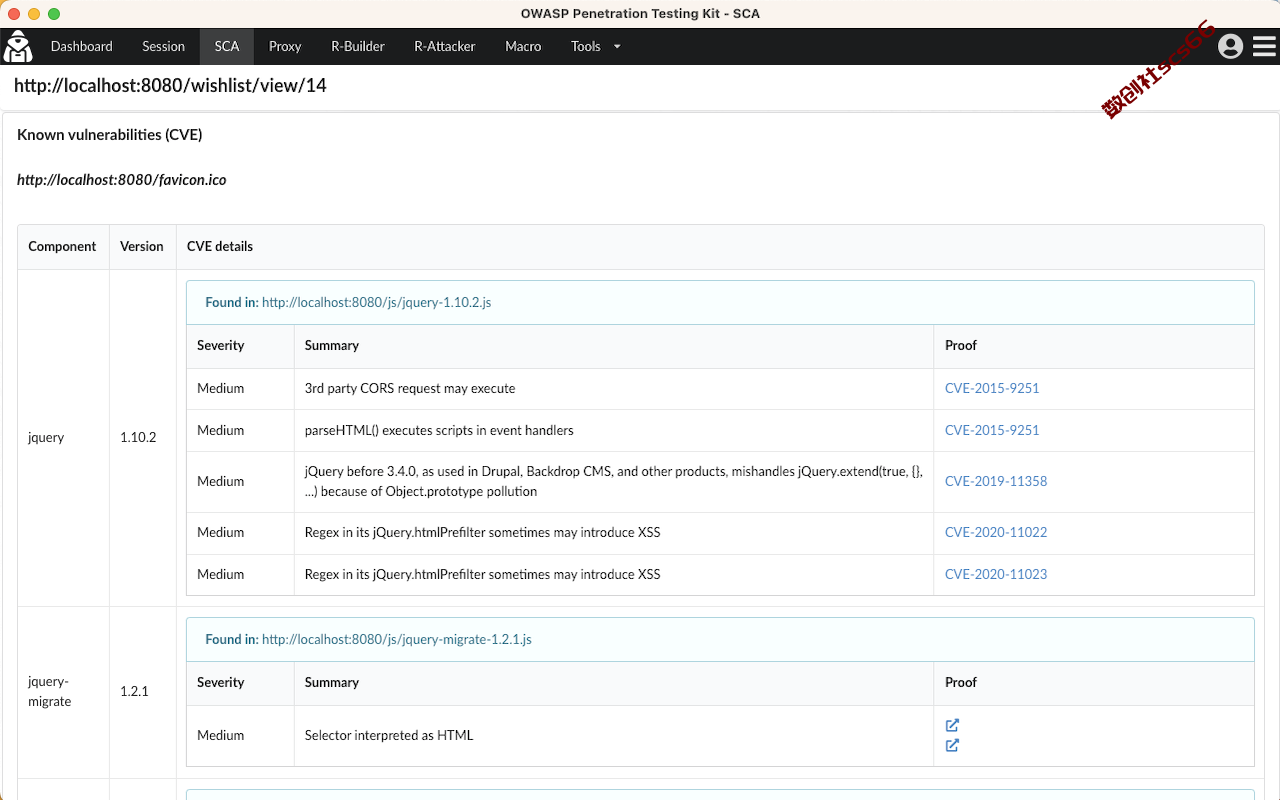Open the jquery-1.10.2.js file link
The height and width of the screenshot is (800, 1280).
coord(376,302)
